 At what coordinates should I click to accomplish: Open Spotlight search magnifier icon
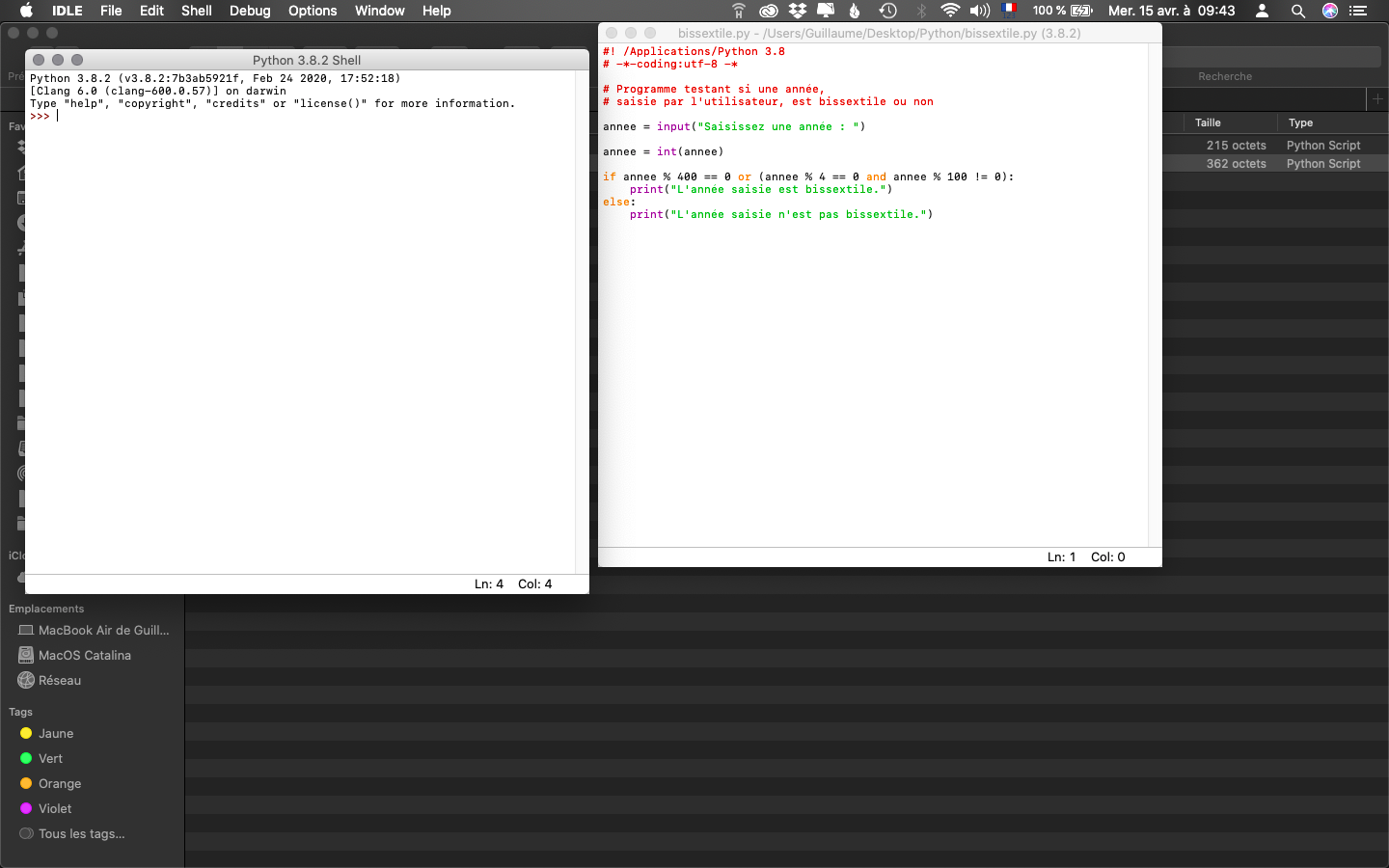(1298, 11)
